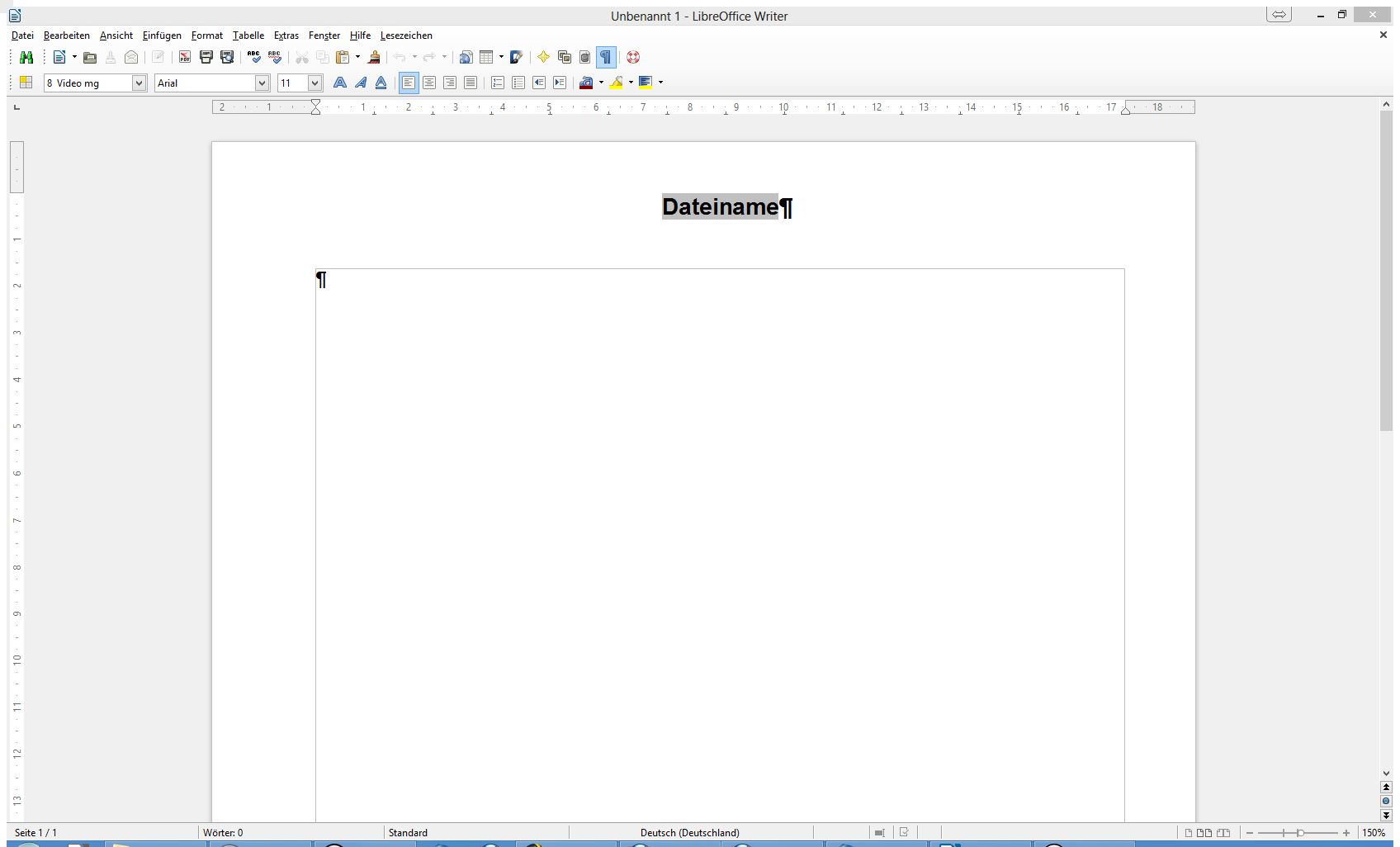Click the clone formatting paintbrush
The image size is (1400, 847).
point(374,57)
